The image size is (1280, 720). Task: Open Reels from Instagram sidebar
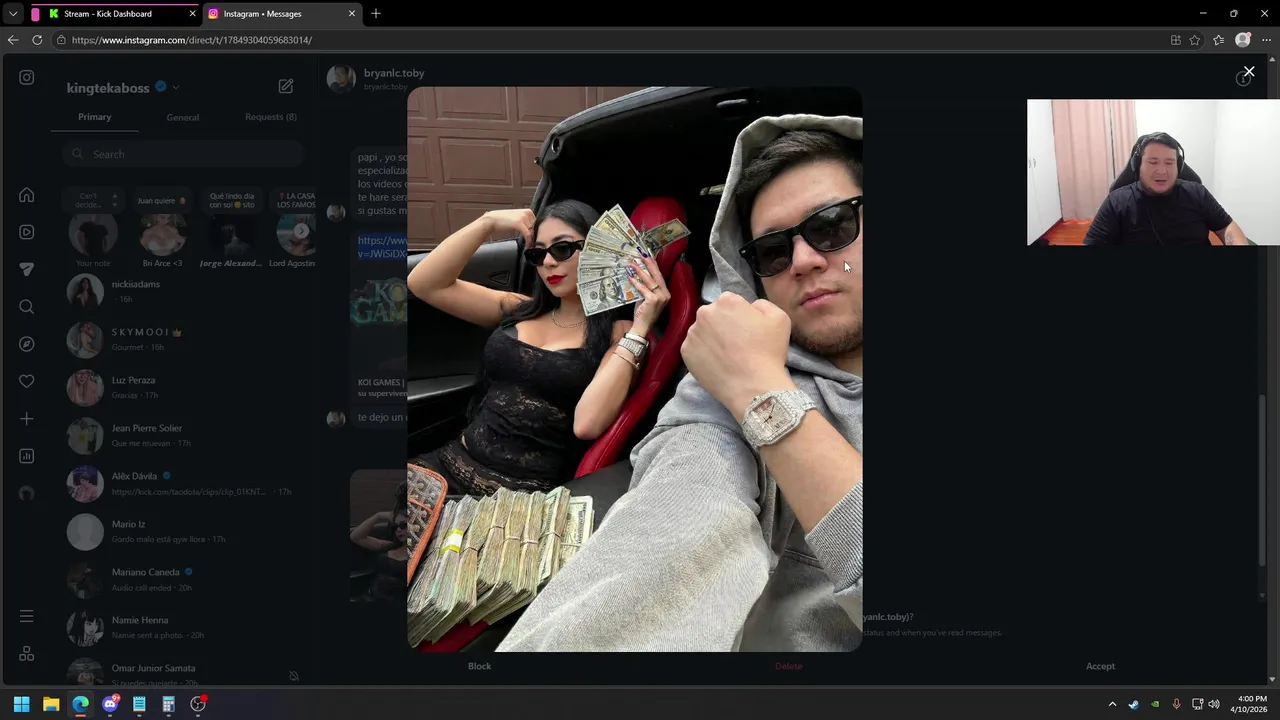pyautogui.click(x=27, y=232)
